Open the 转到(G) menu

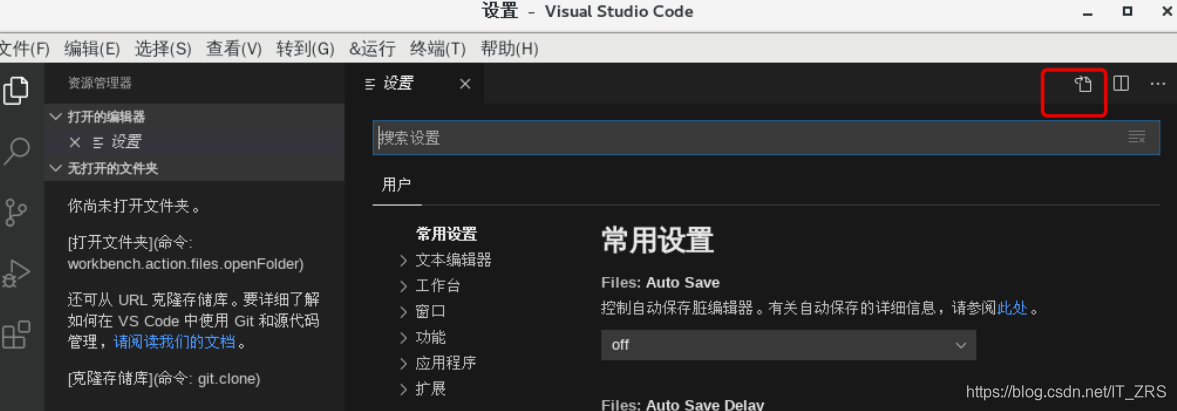pos(305,50)
